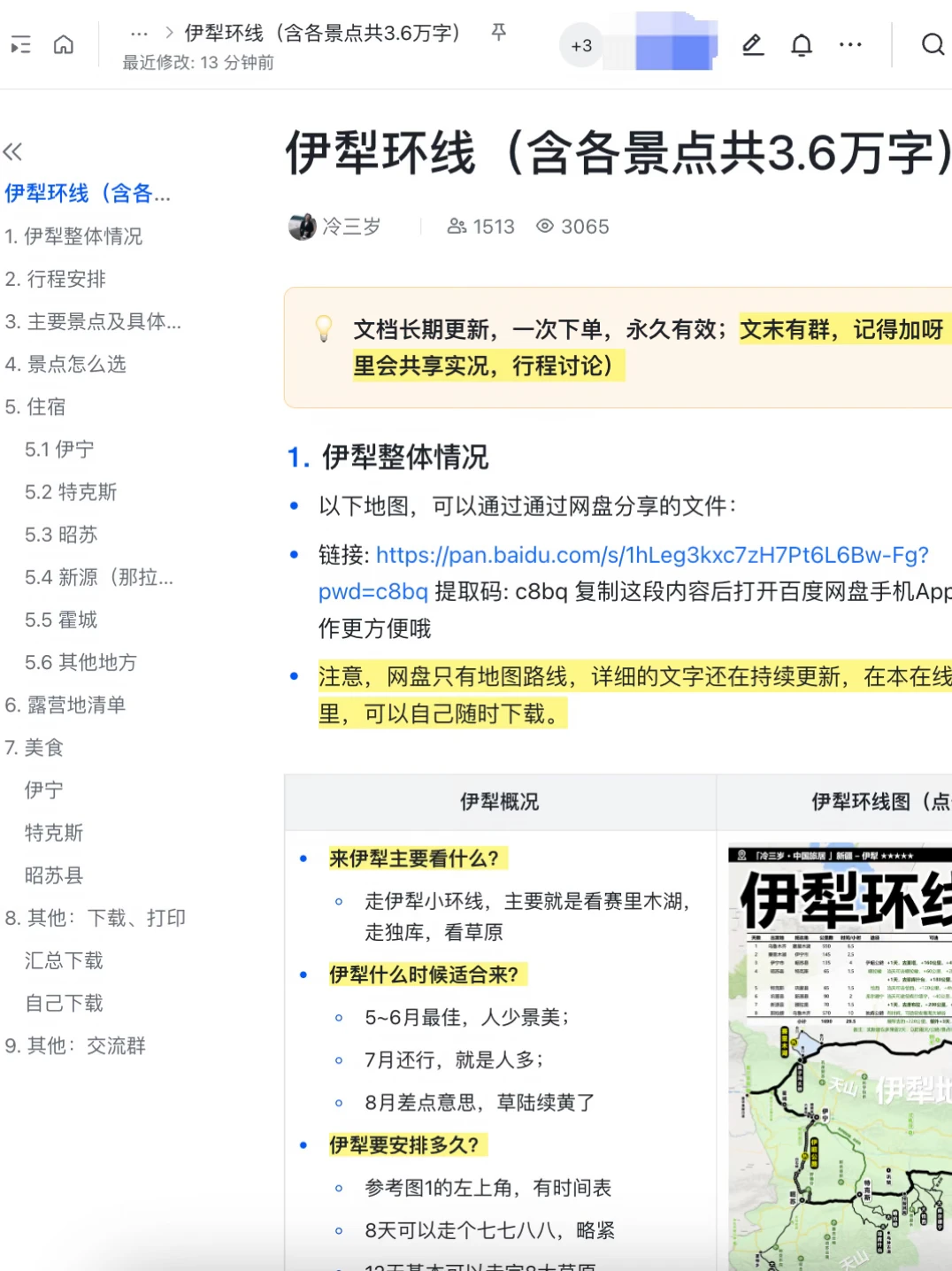Click the lightbulb callout icon

click(x=325, y=328)
